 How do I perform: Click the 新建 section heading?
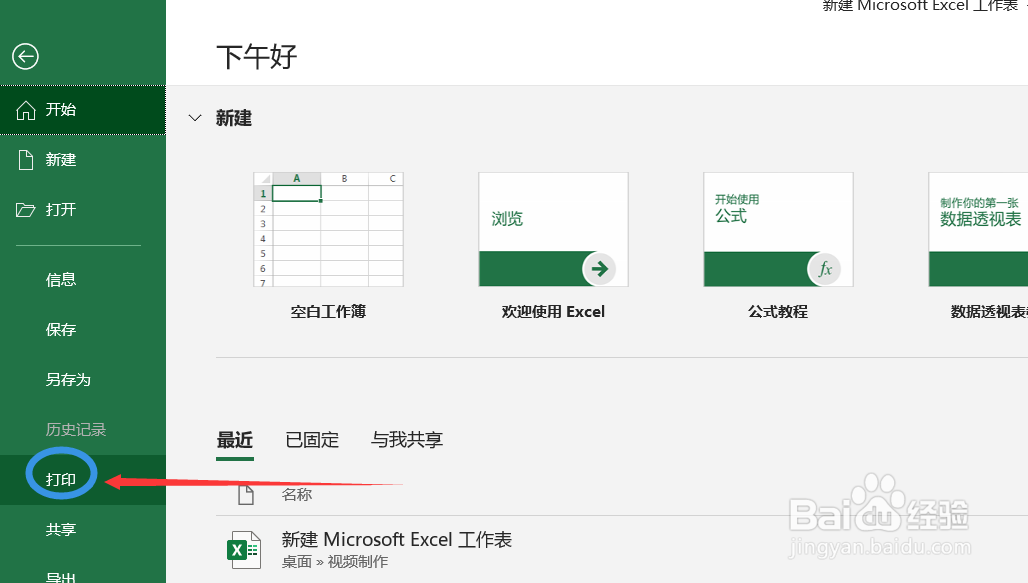click(234, 118)
